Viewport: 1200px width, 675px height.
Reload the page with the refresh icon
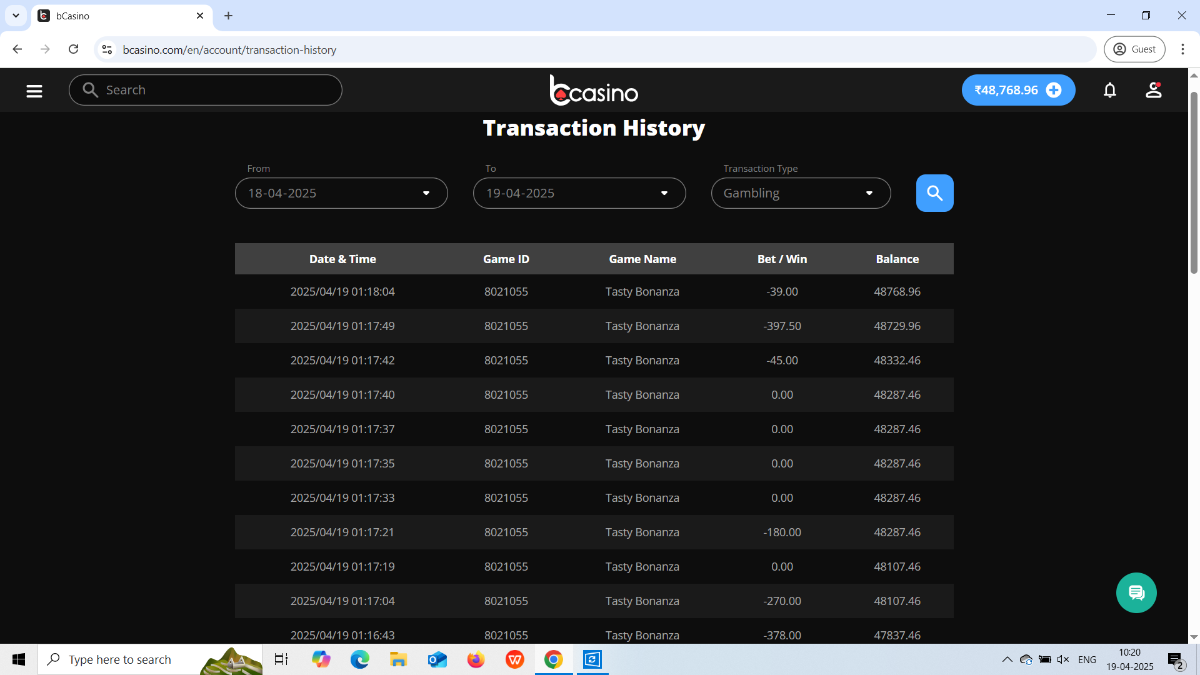click(73, 49)
